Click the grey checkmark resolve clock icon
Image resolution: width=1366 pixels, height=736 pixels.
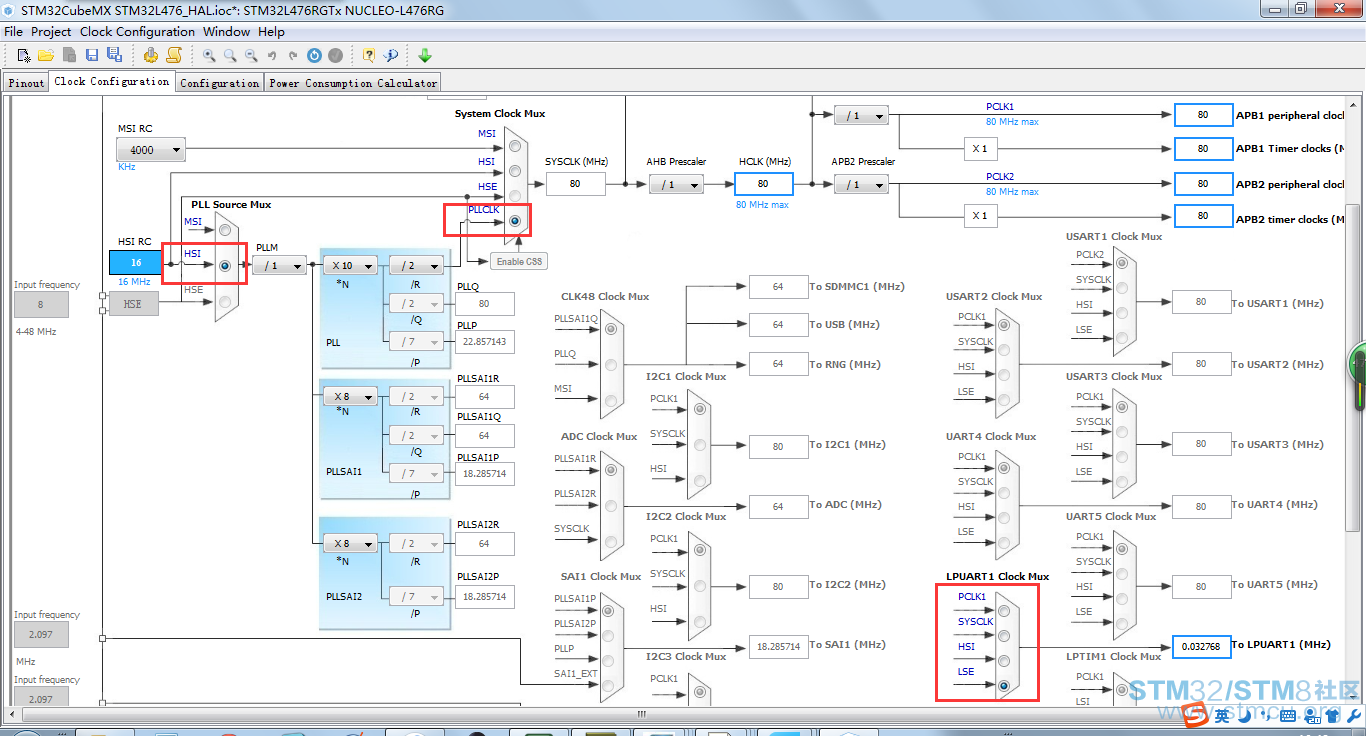pyautogui.click(x=336, y=56)
